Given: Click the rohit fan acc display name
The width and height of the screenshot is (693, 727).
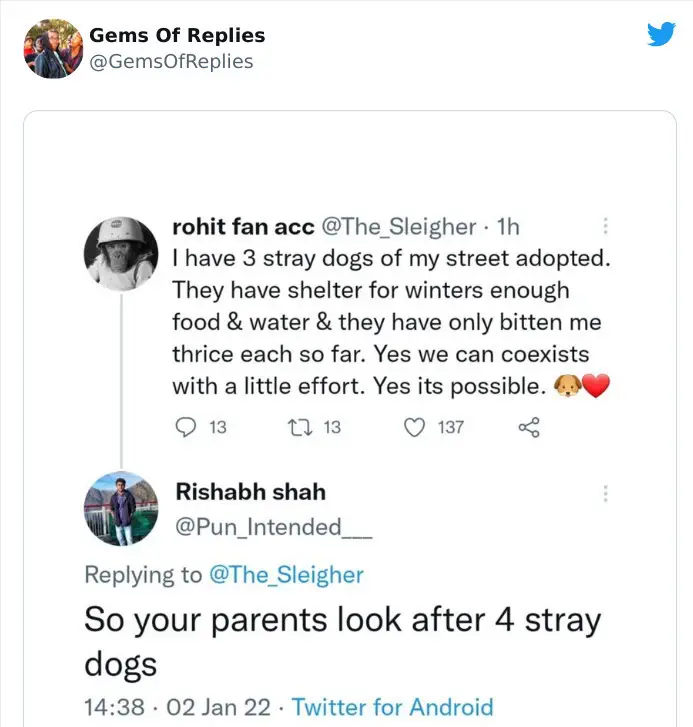Looking at the screenshot, I should pos(243,227).
